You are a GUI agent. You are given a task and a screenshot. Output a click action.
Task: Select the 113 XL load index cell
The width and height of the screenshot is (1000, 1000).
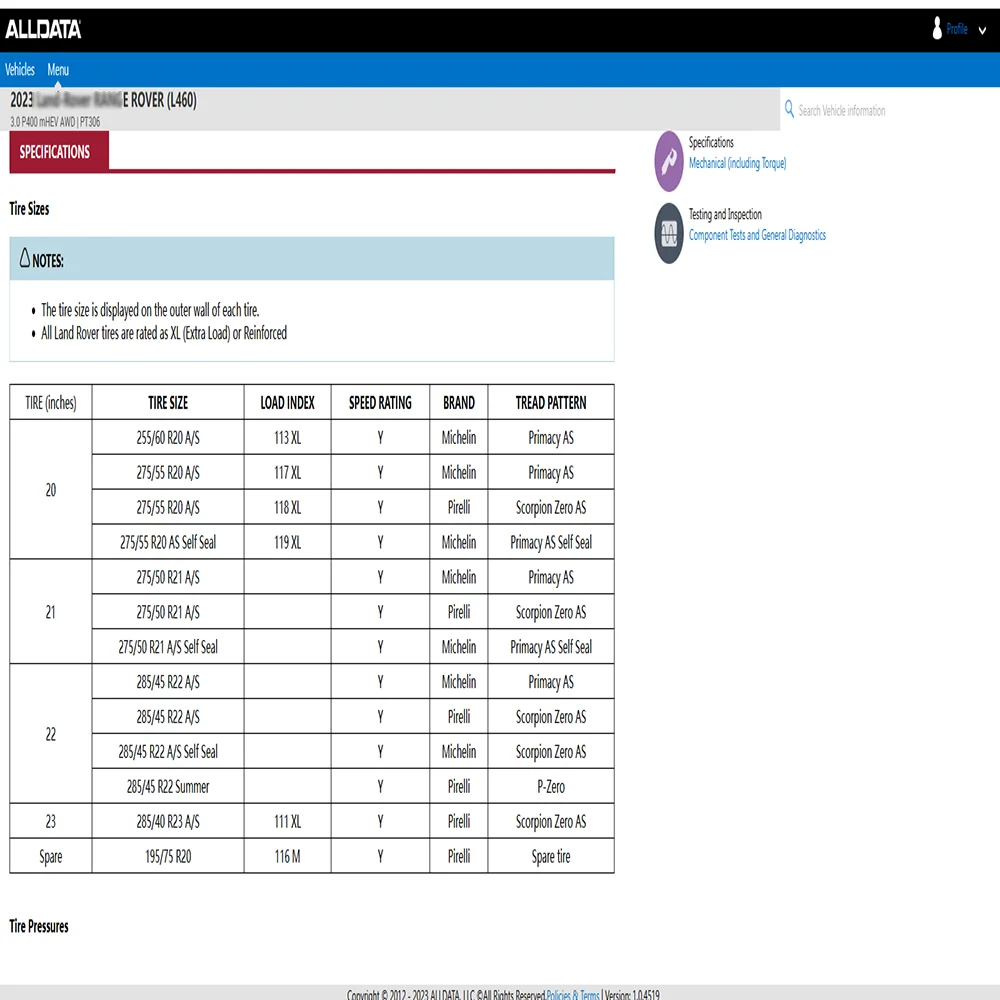pyautogui.click(x=287, y=438)
